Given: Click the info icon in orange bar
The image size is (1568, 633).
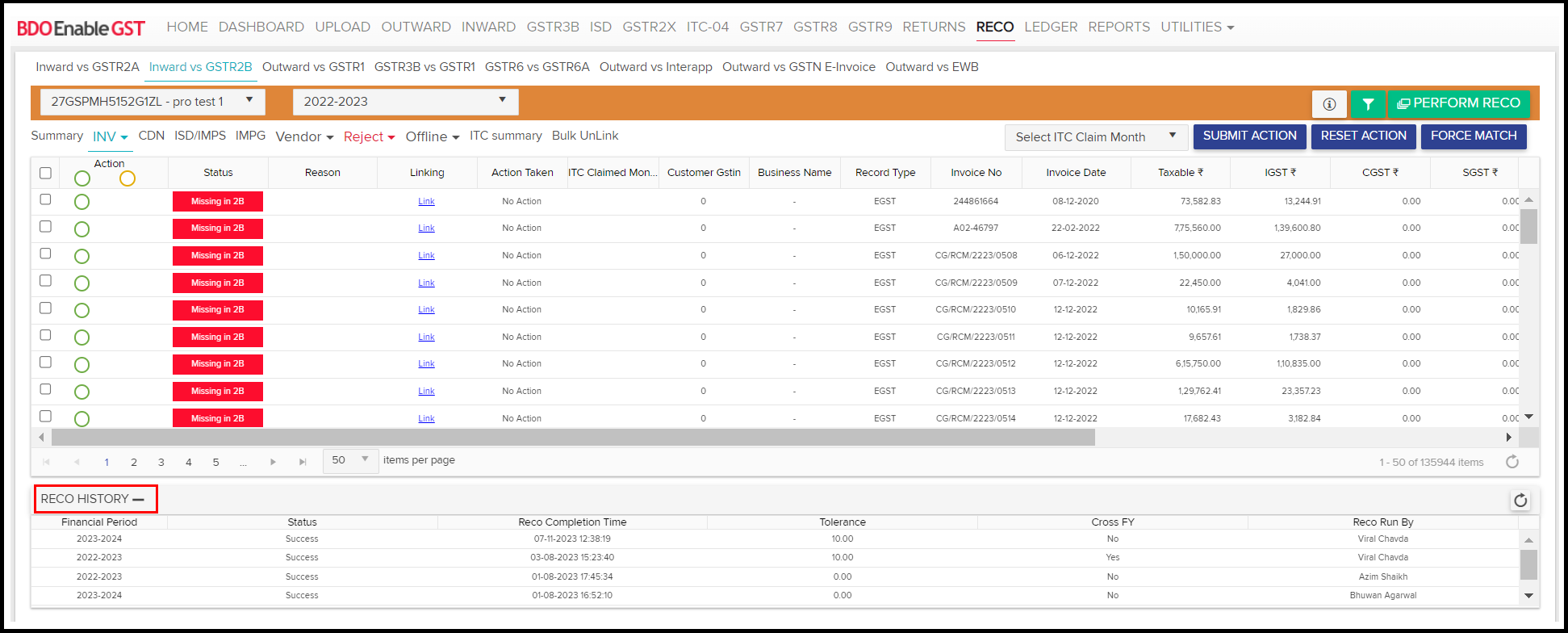Looking at the screenshot, I should [1329, 103].
